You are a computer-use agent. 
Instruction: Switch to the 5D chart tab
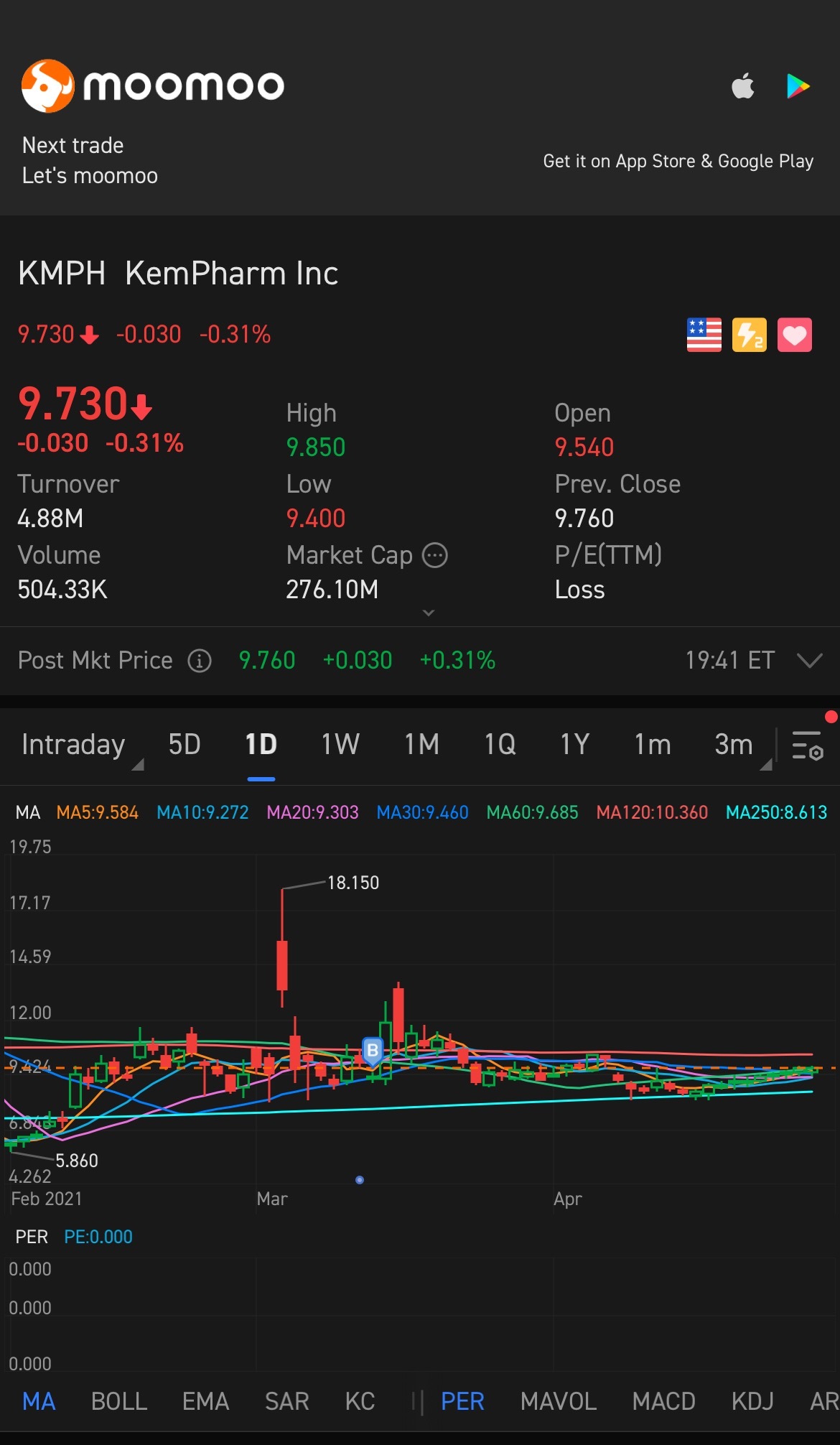coord(185,745)
